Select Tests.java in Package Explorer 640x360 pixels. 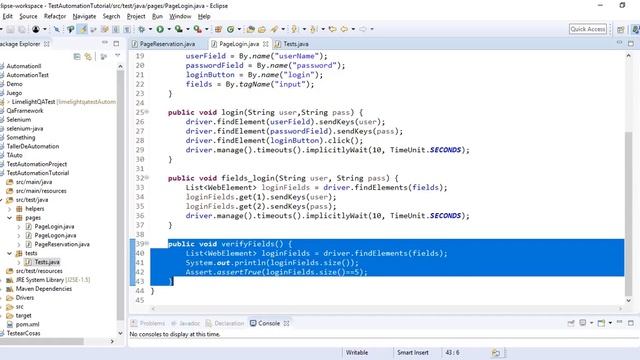coord(47,262)
